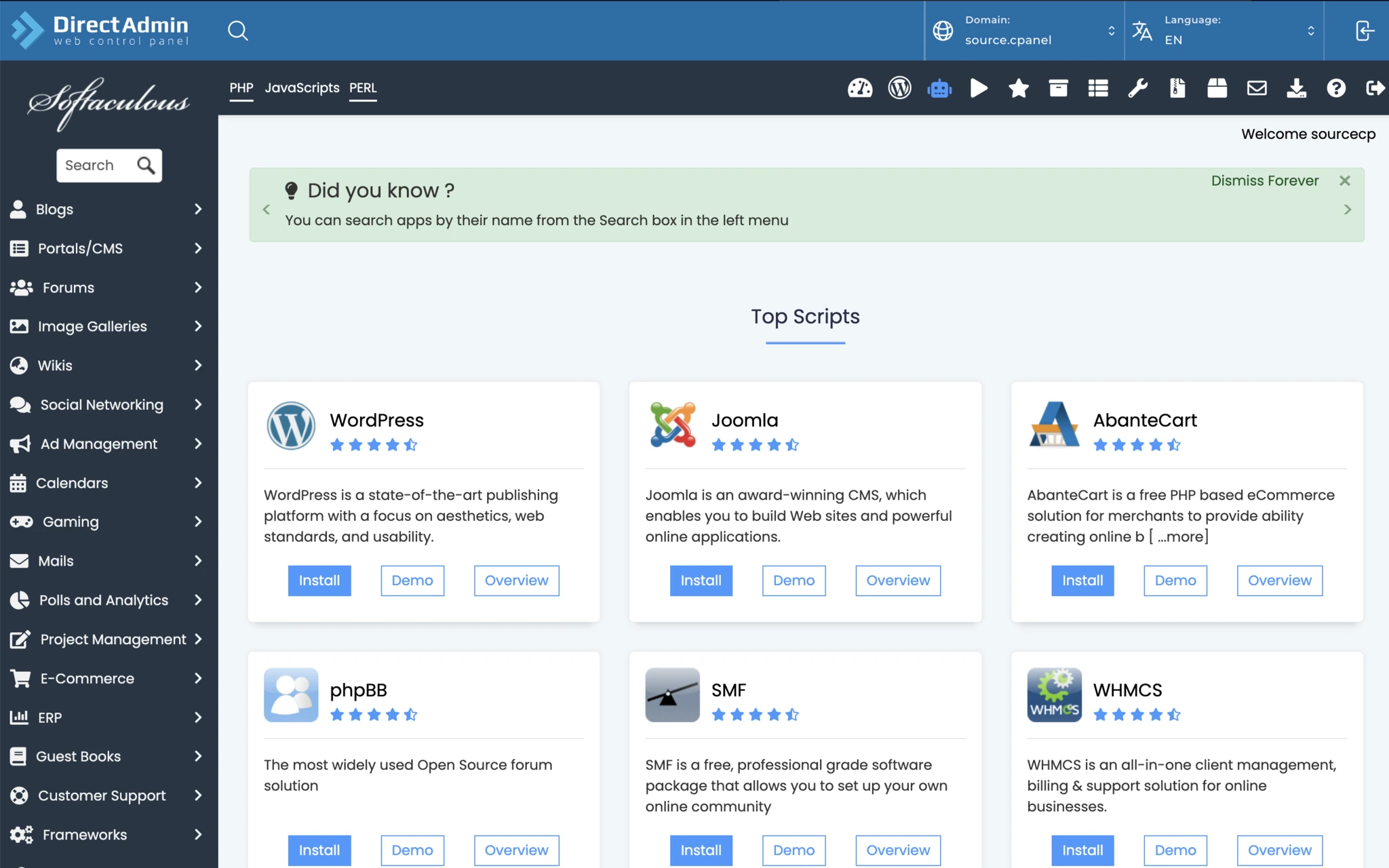Open the control panel dashboard gauge icon

pyautogui.click(x=860, y=88)
